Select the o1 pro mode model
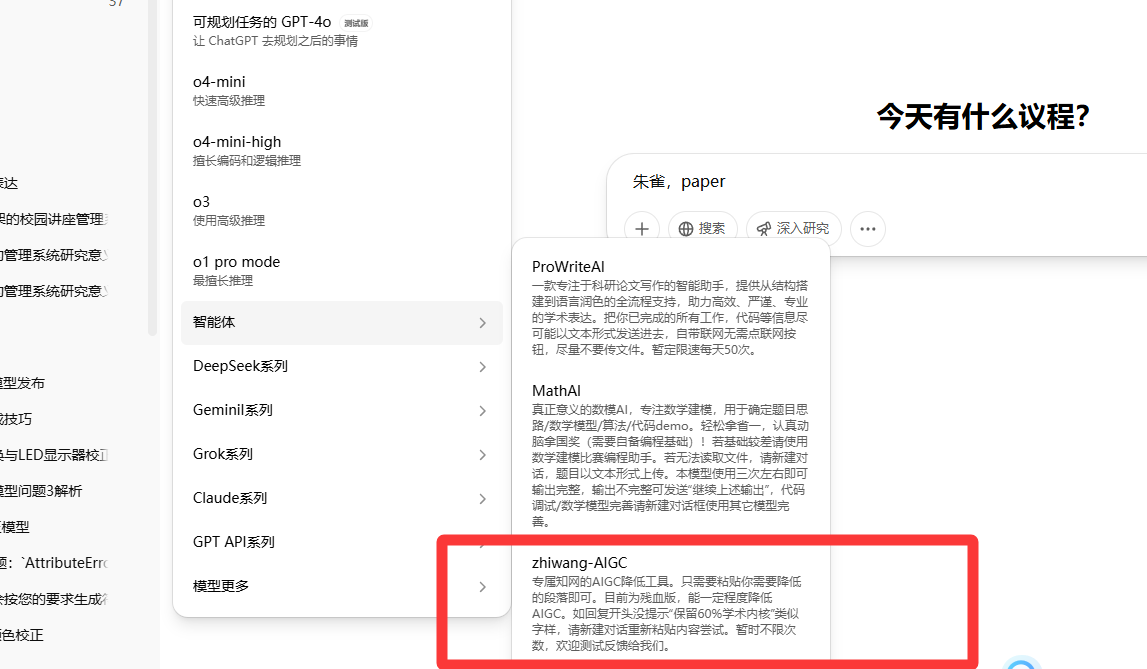The height and width of the screenshot is (669, 1147). [342, 271]
